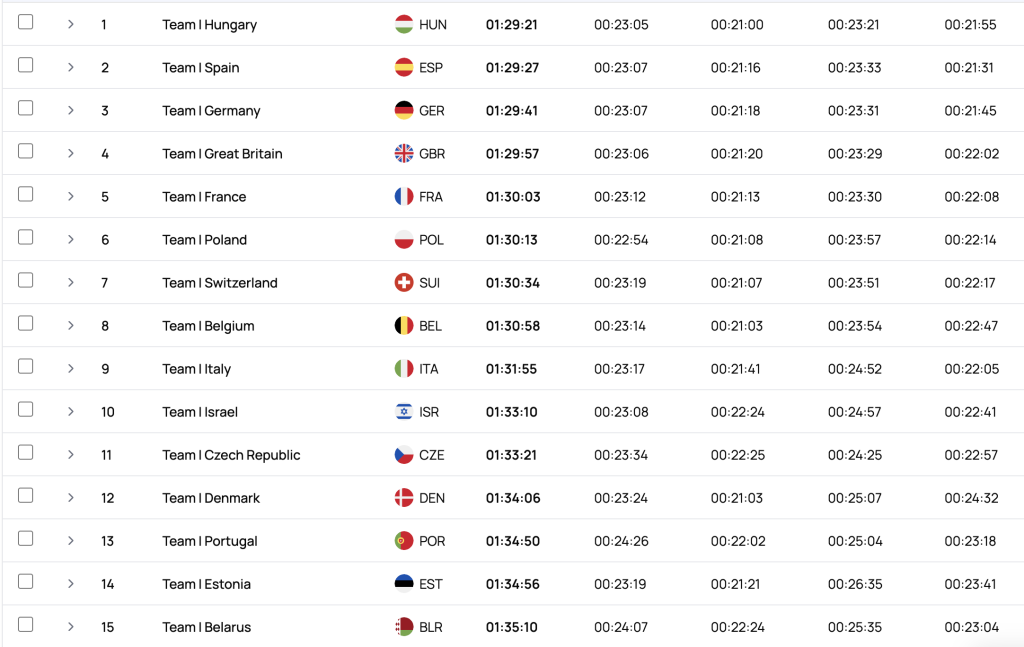Expand details for Team I Poland
Screen dimensions: 1024x647
coord(71,240)
